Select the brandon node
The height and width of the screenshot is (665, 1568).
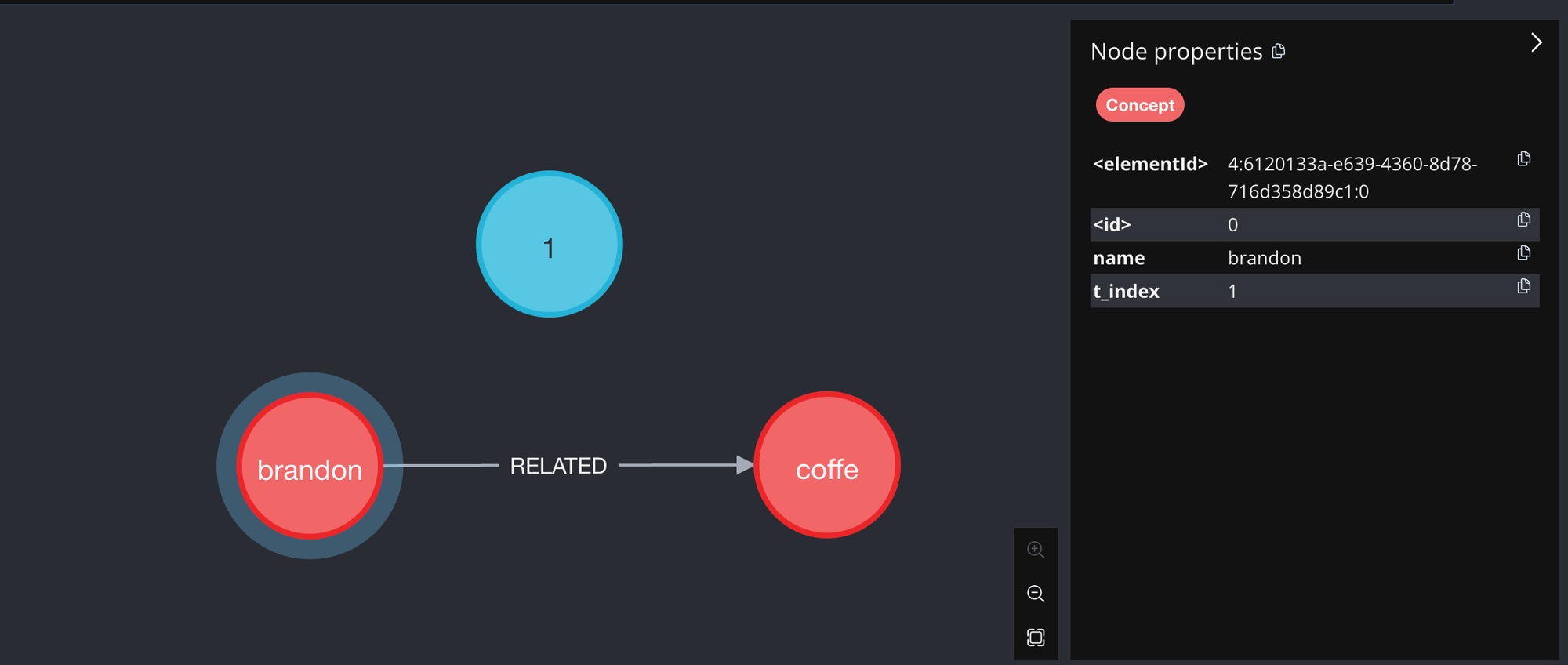[310, 466]
